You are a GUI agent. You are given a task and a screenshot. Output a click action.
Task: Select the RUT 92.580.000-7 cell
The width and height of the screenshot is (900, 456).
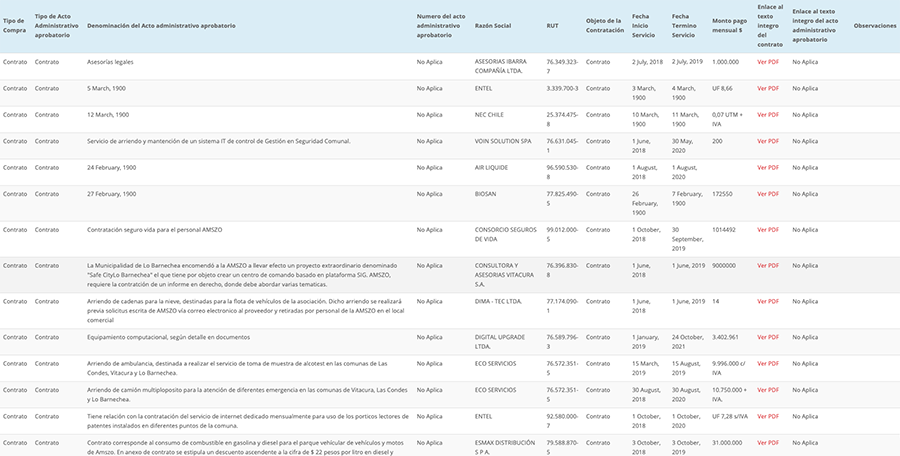pos(562,421)
